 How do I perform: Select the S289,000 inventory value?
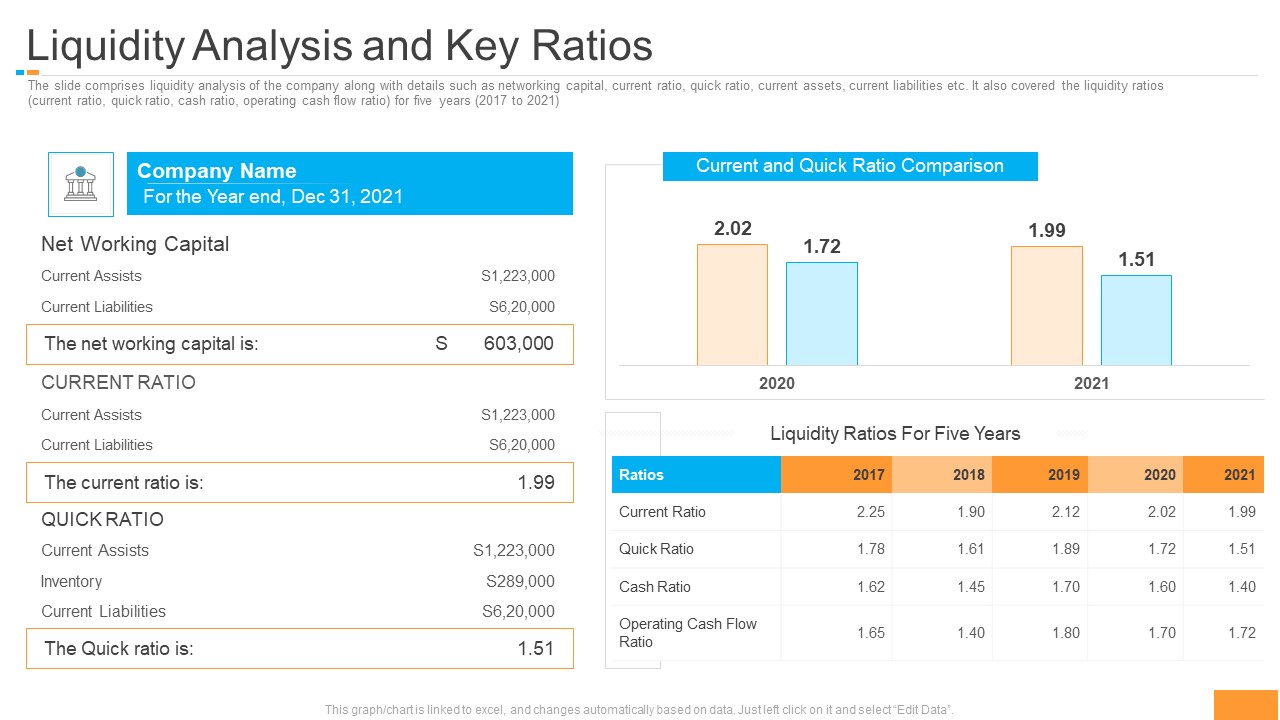(x=520, y=581)
